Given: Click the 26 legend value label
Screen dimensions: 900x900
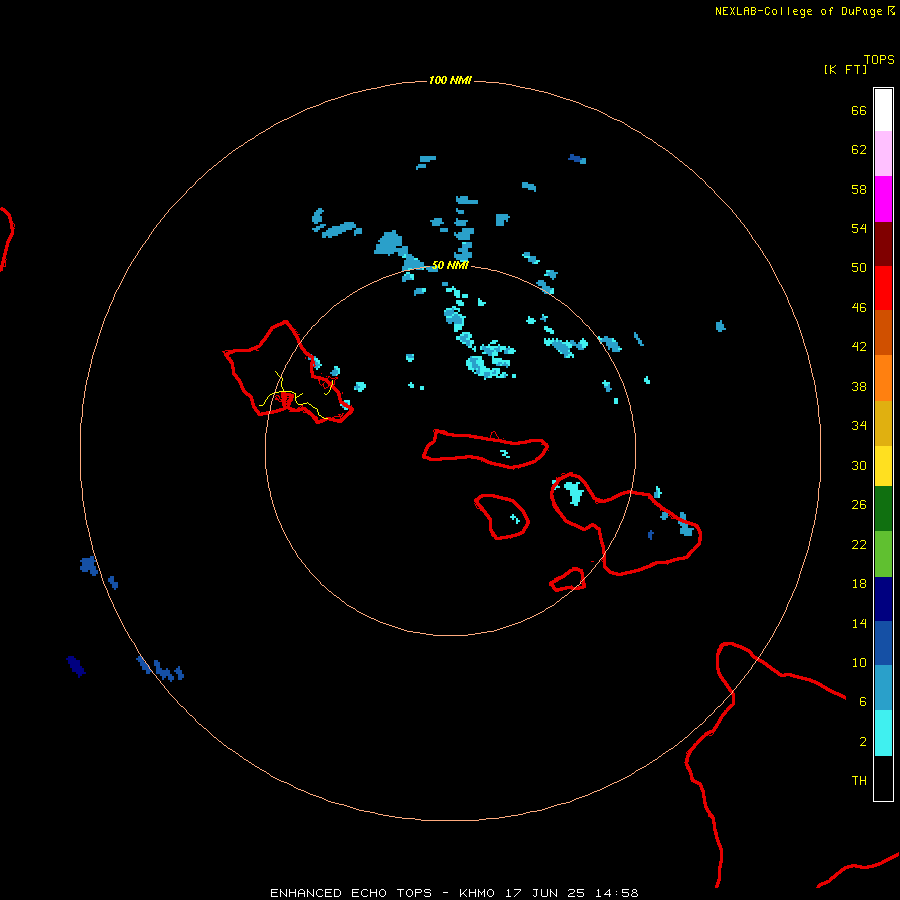Looking at the screenshot, I should 859,505.
